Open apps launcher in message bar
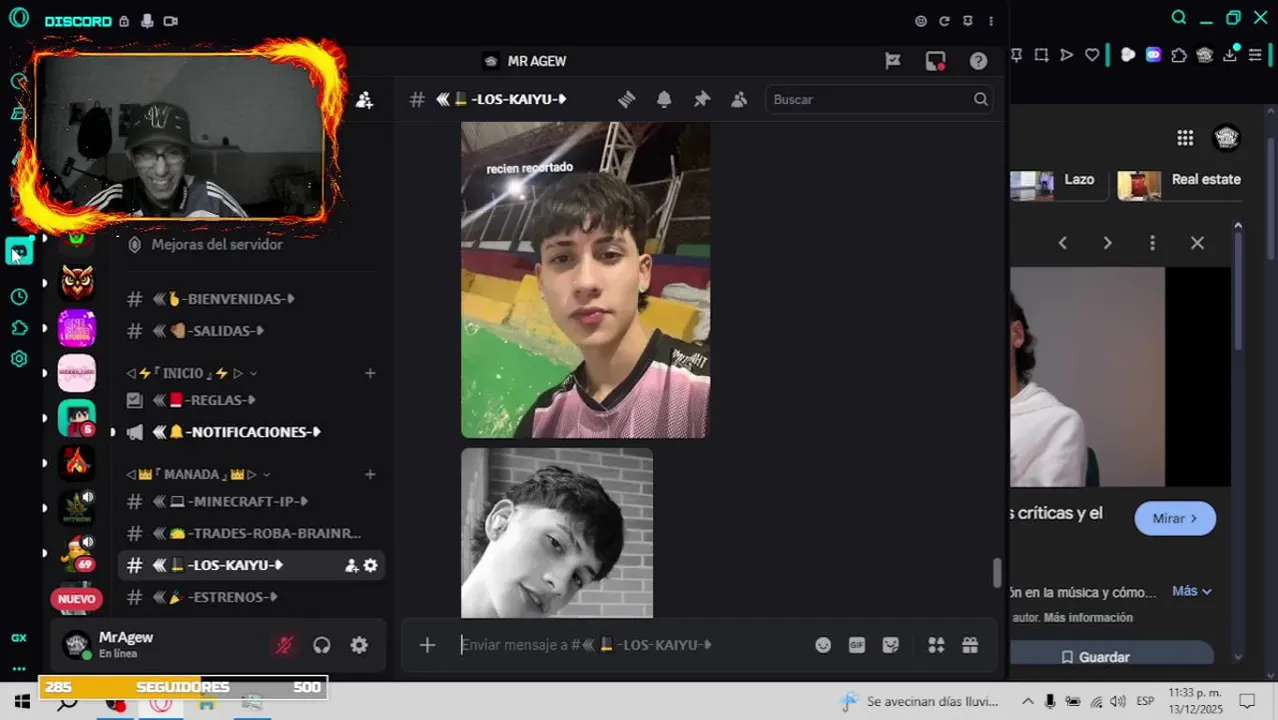Viewport: 1278px width, 720px height. click(936, 645)
